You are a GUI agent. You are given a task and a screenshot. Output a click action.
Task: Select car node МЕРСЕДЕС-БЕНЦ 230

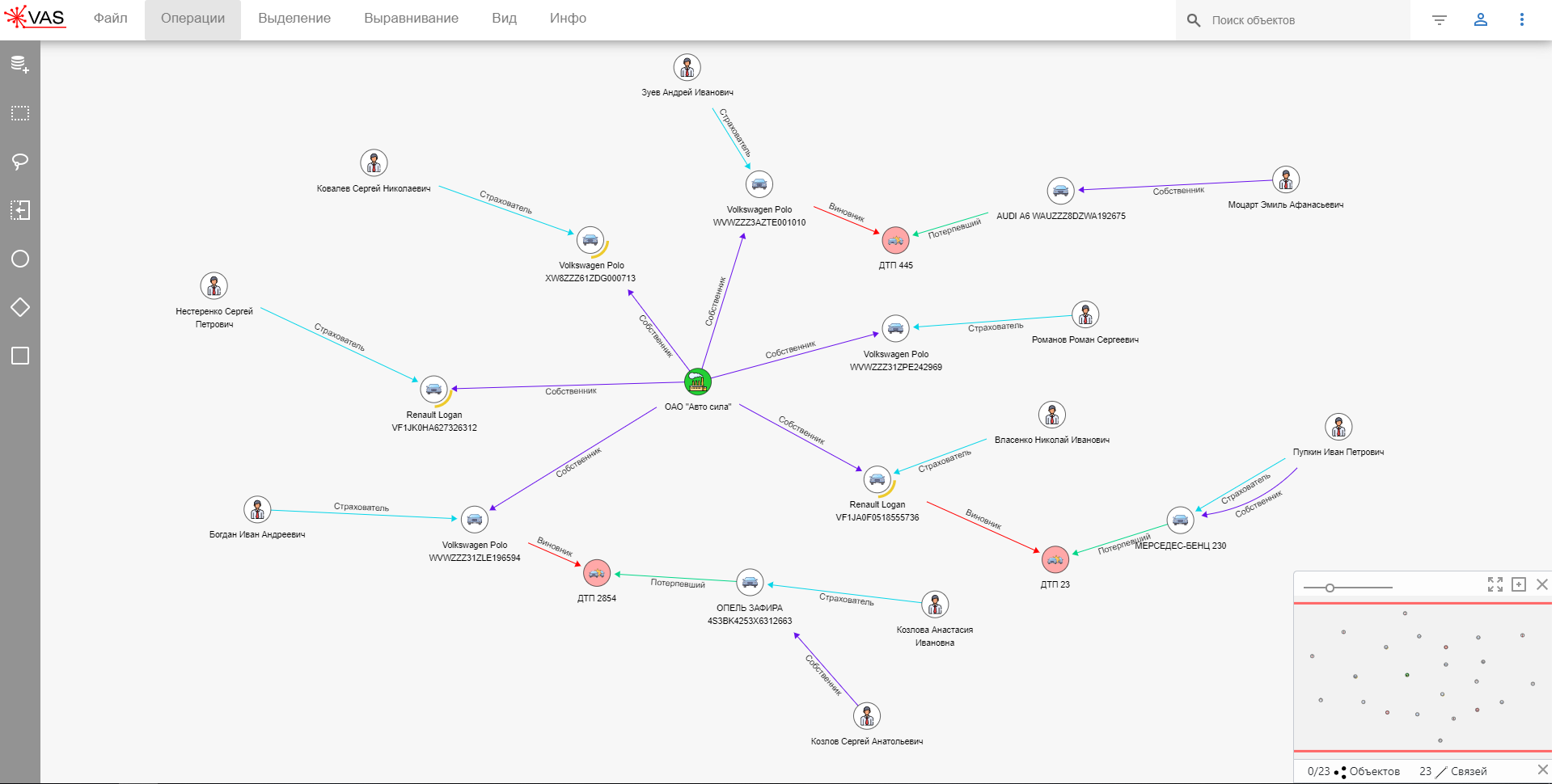[1181, 520]
